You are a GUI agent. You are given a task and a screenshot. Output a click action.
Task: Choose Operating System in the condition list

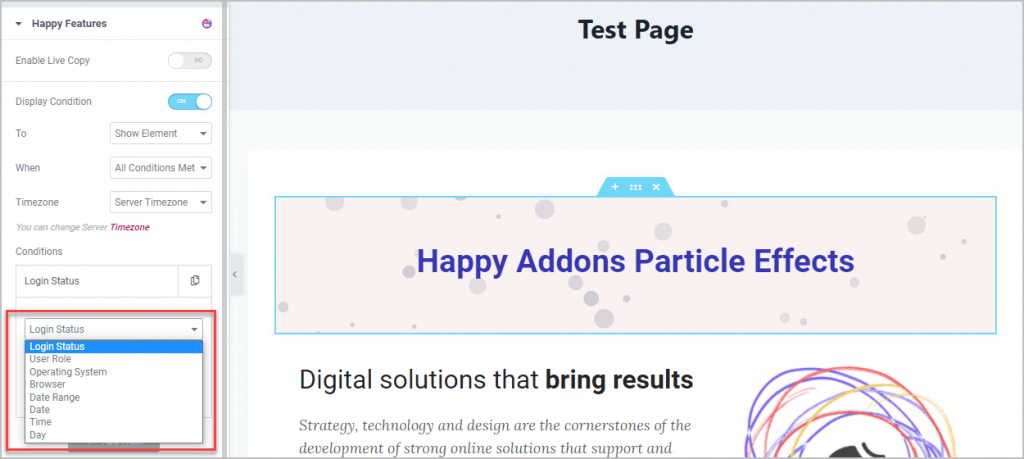click(x=68, y=372)
